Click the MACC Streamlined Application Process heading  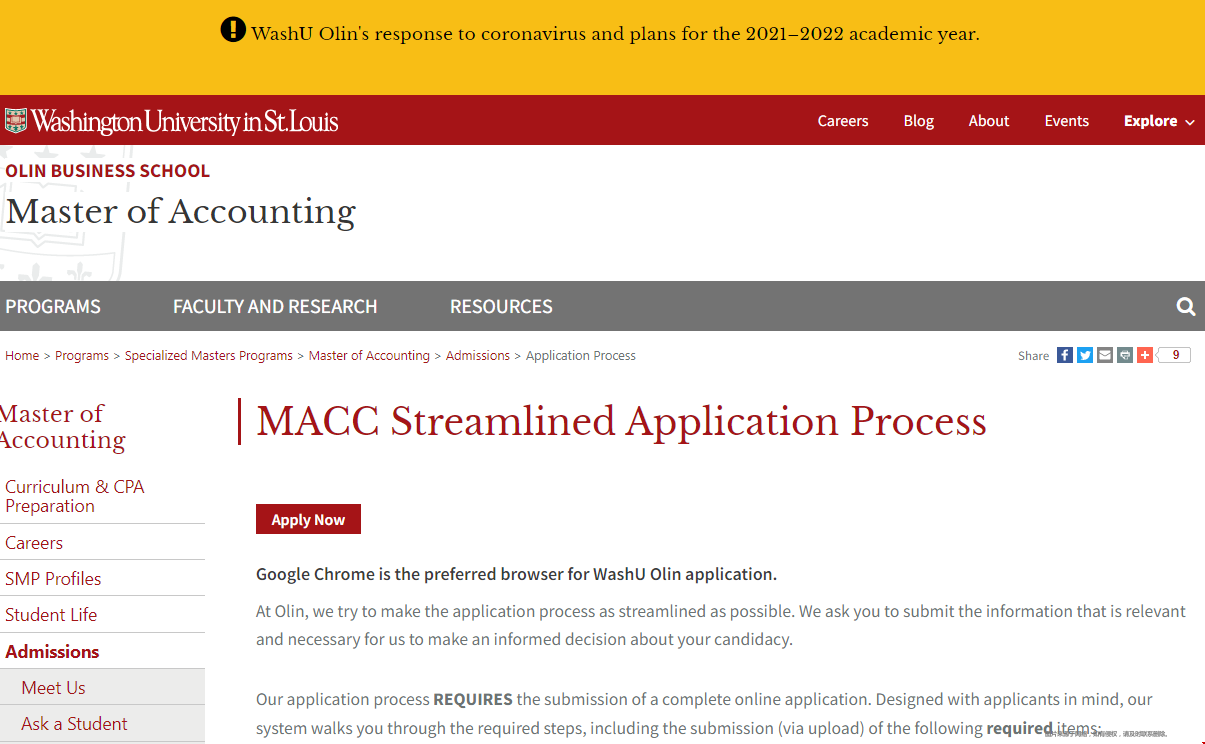click(x=621, y=422)
